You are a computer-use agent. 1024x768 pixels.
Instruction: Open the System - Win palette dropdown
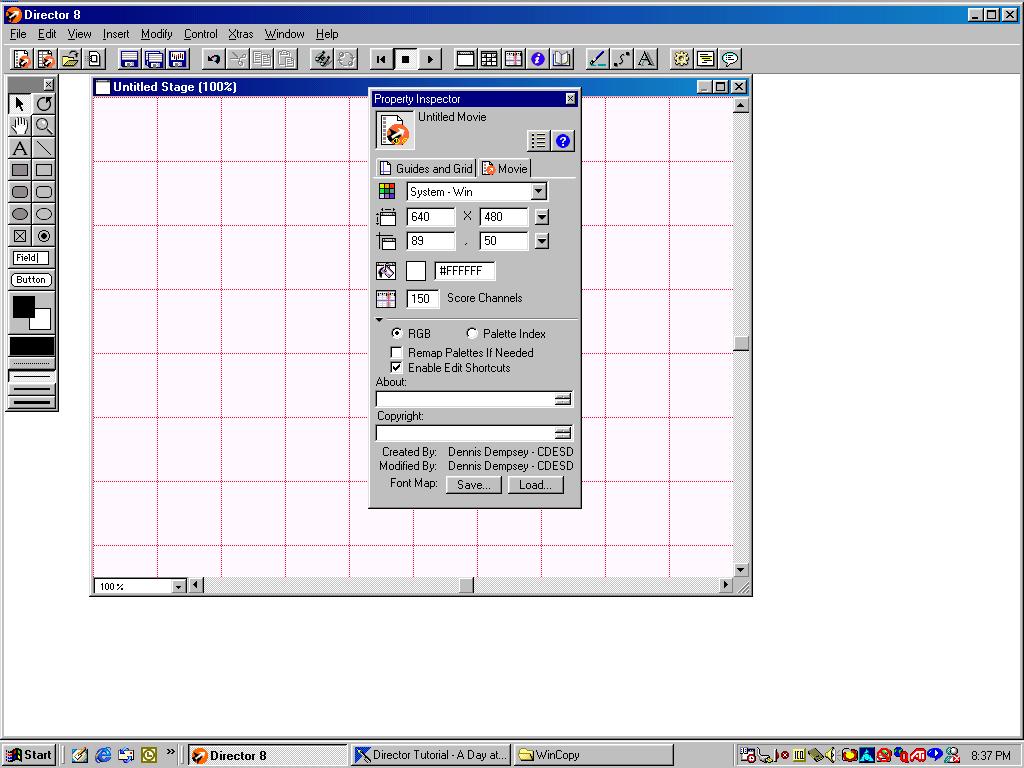coord(539,191)
